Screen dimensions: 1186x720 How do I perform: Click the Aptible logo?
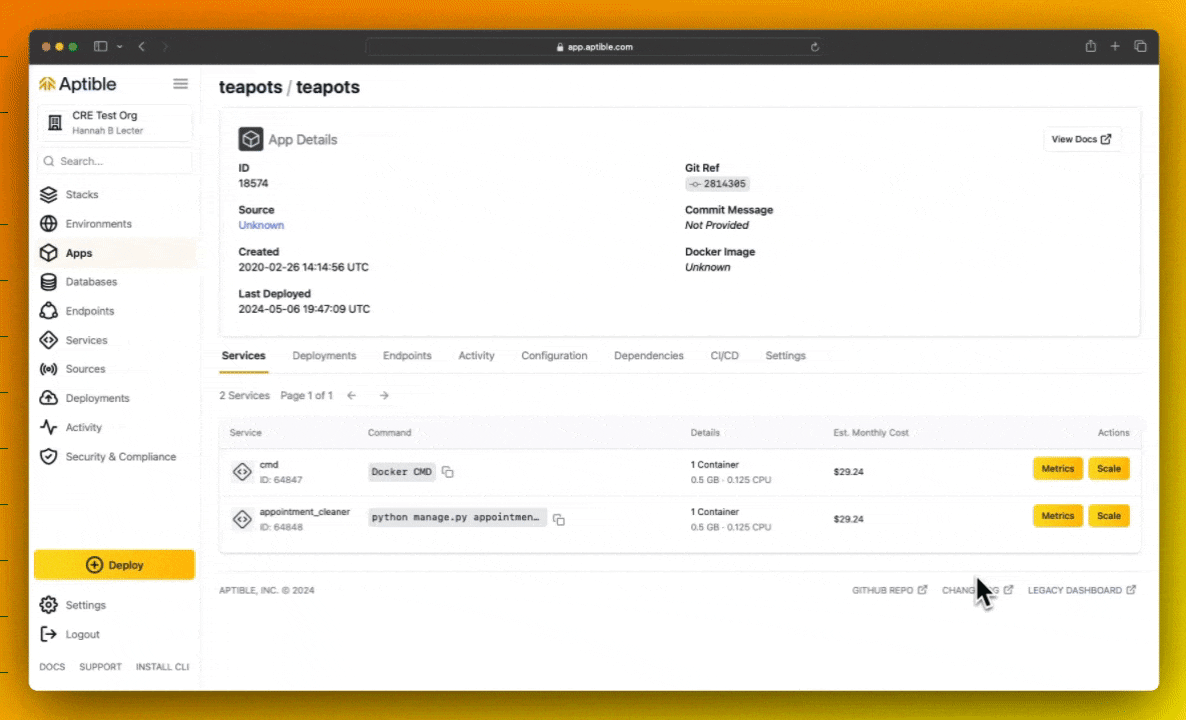(x=78, y=84)
